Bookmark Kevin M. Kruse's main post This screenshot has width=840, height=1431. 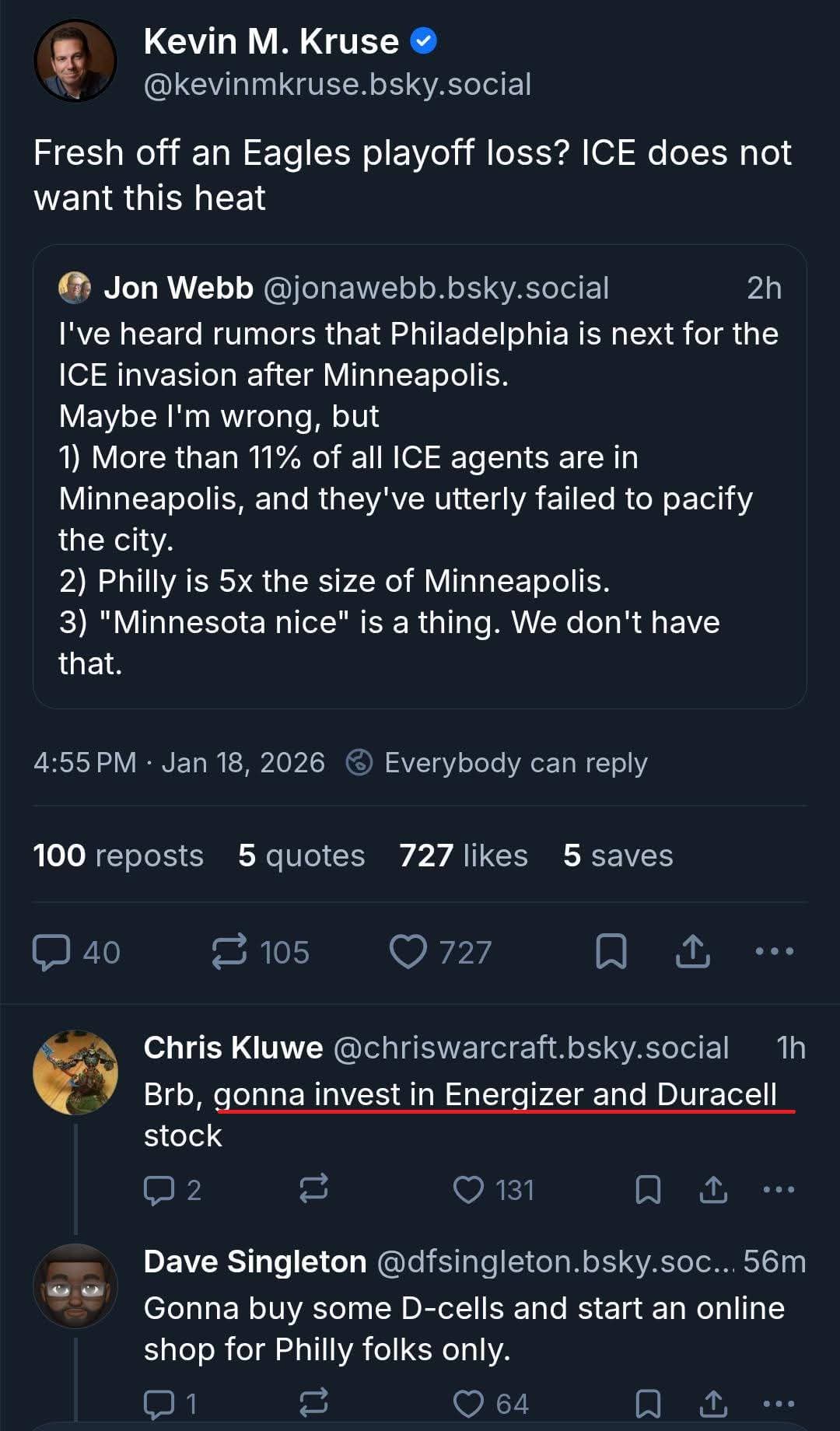click(x=611, y=952)
